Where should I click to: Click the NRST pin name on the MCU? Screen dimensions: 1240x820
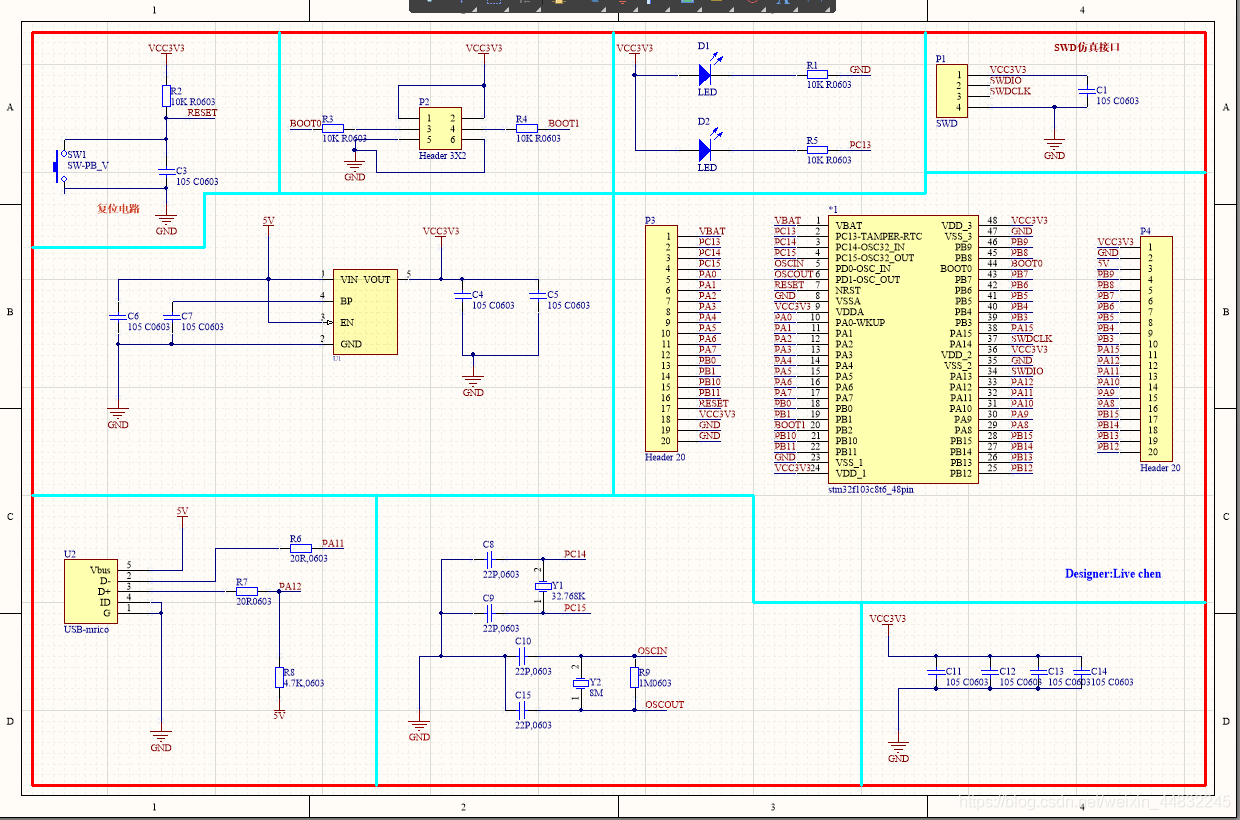(848, 290)
